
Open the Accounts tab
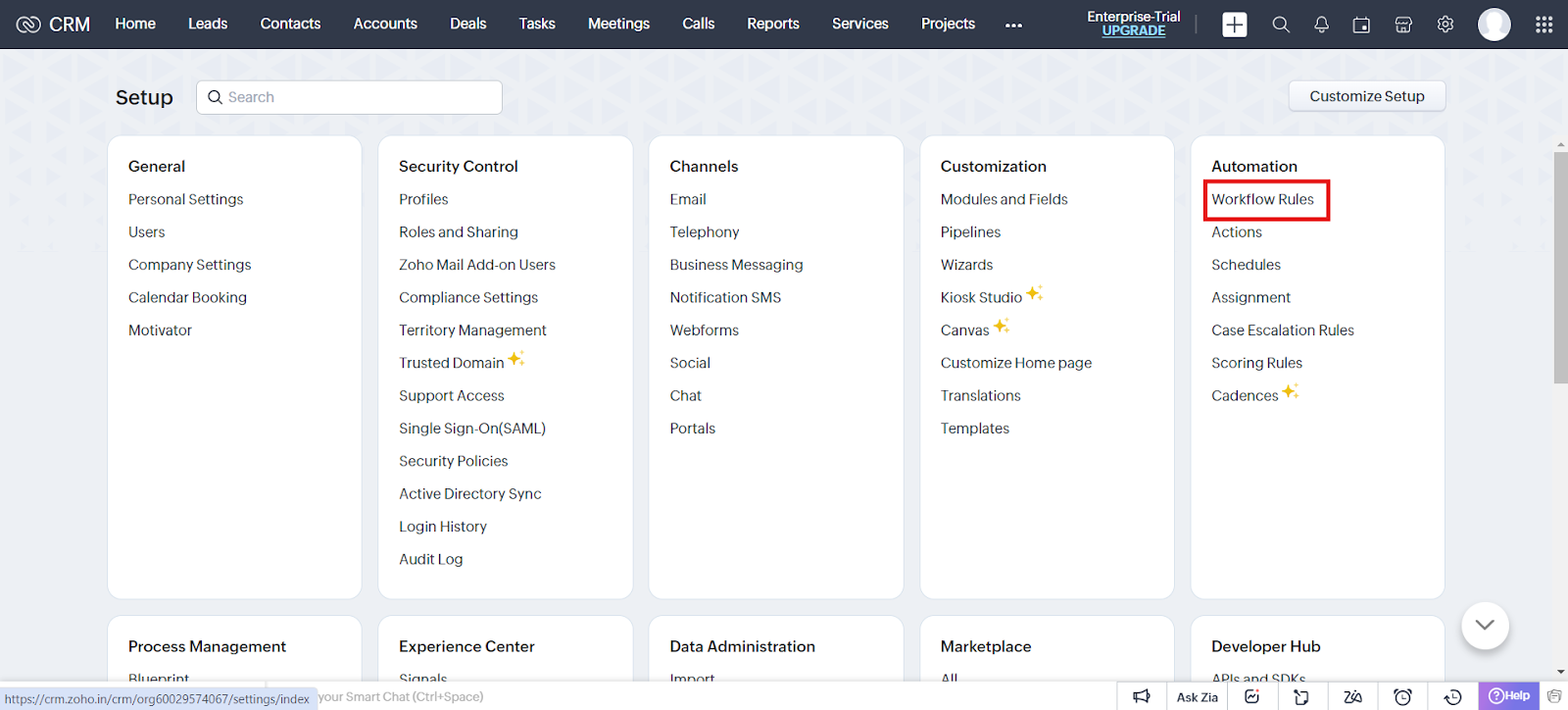[x=385, y=24]
